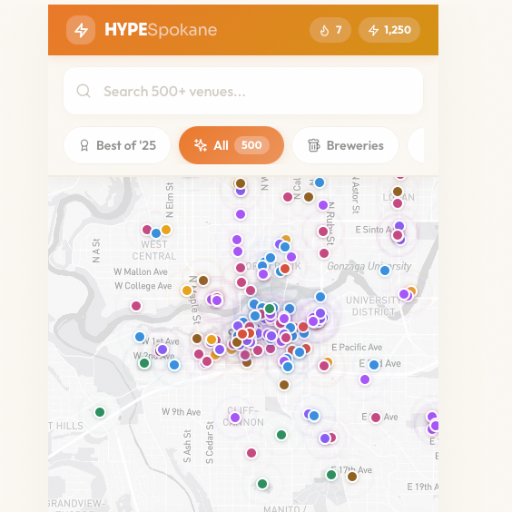Open yellow marker right of W College Ave

click(187, 290)
